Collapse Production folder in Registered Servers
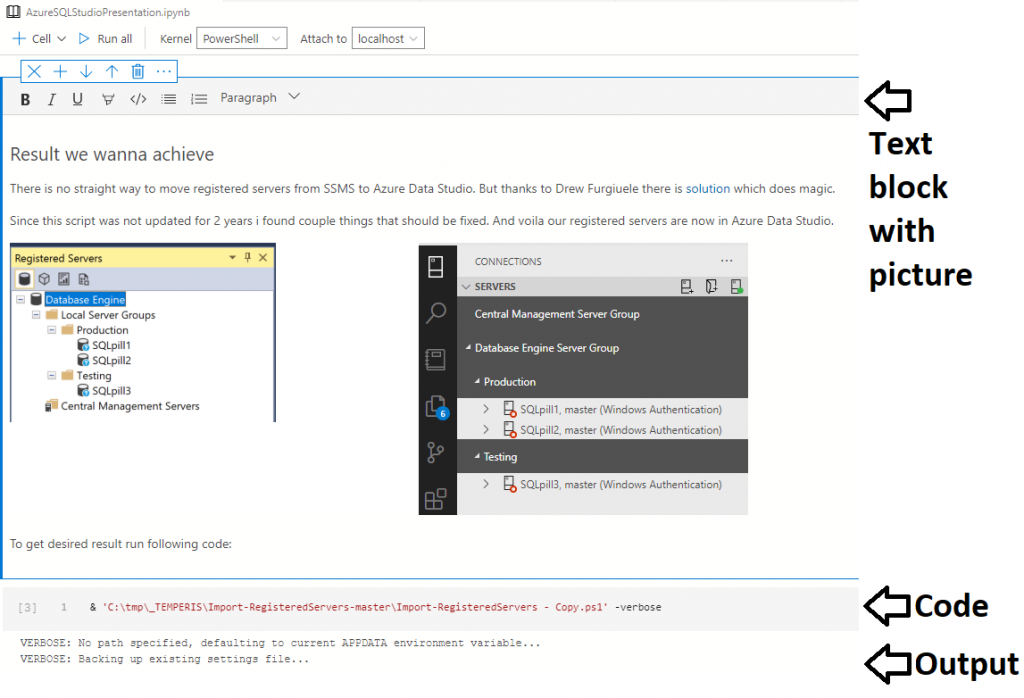The height and width of the screenshot is (698, 1024). [x=52, y=330]
